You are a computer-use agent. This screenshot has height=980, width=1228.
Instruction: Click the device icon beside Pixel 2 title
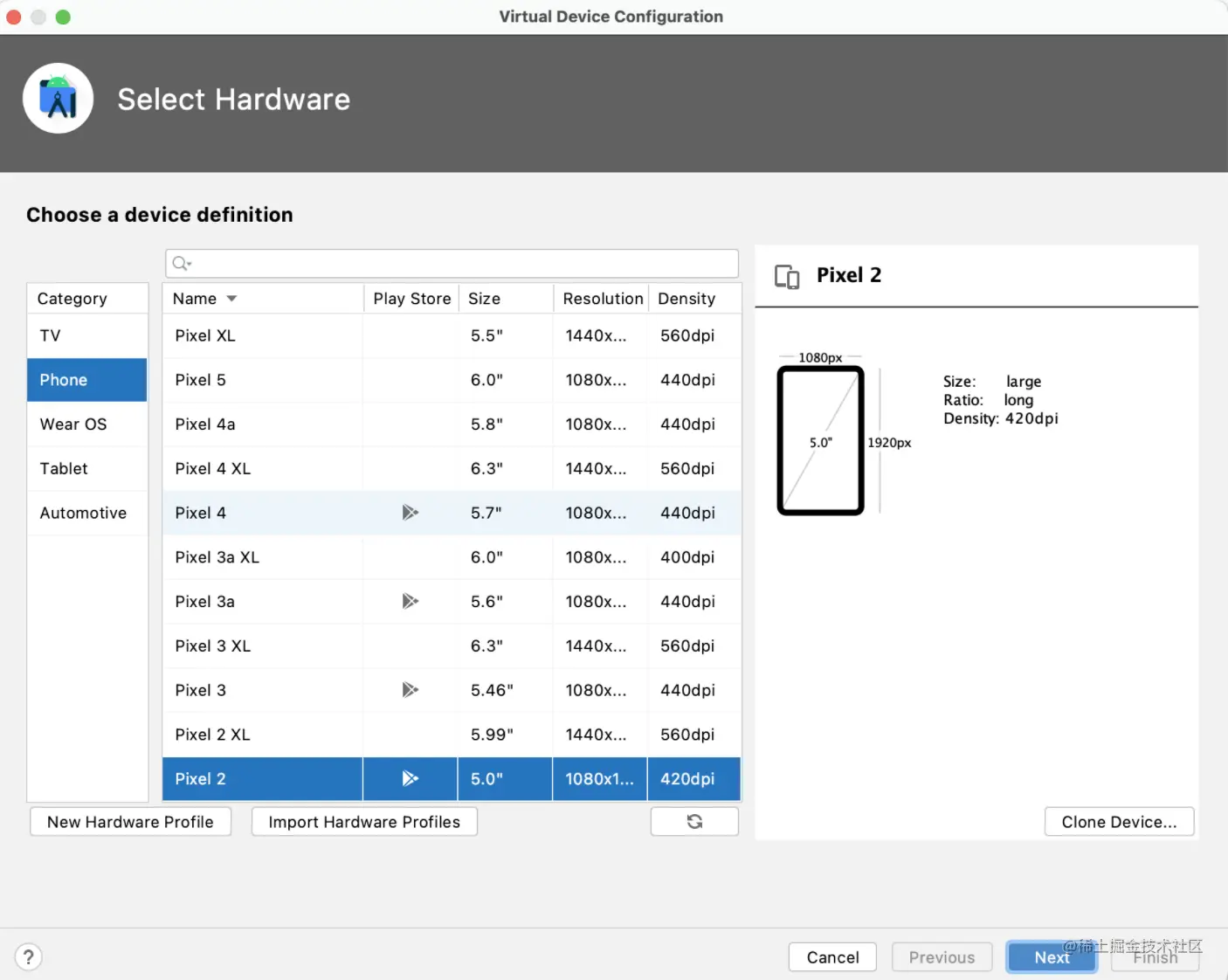(787, 277)
